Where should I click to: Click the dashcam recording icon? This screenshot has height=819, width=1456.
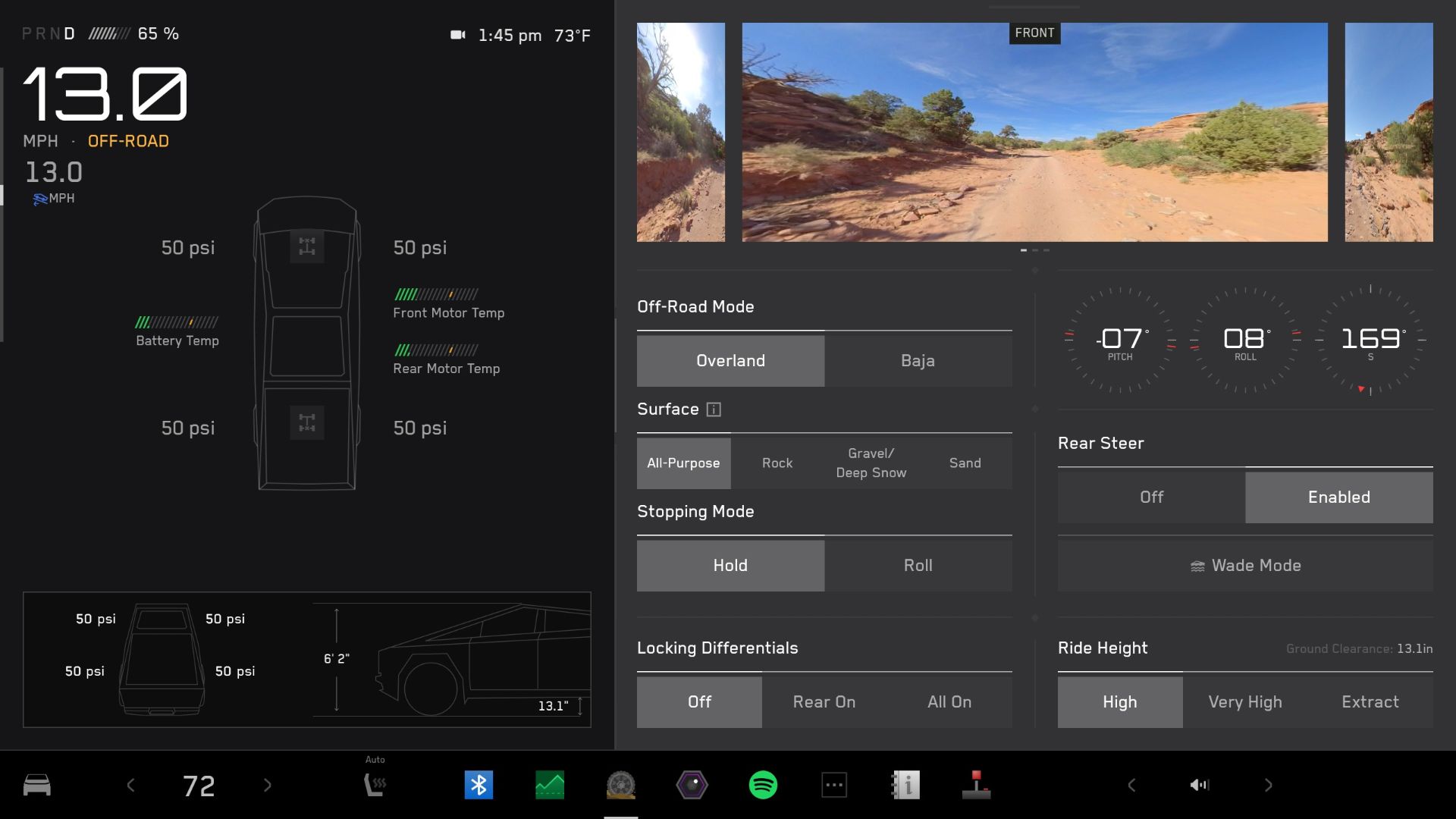(x=456, y=34)
